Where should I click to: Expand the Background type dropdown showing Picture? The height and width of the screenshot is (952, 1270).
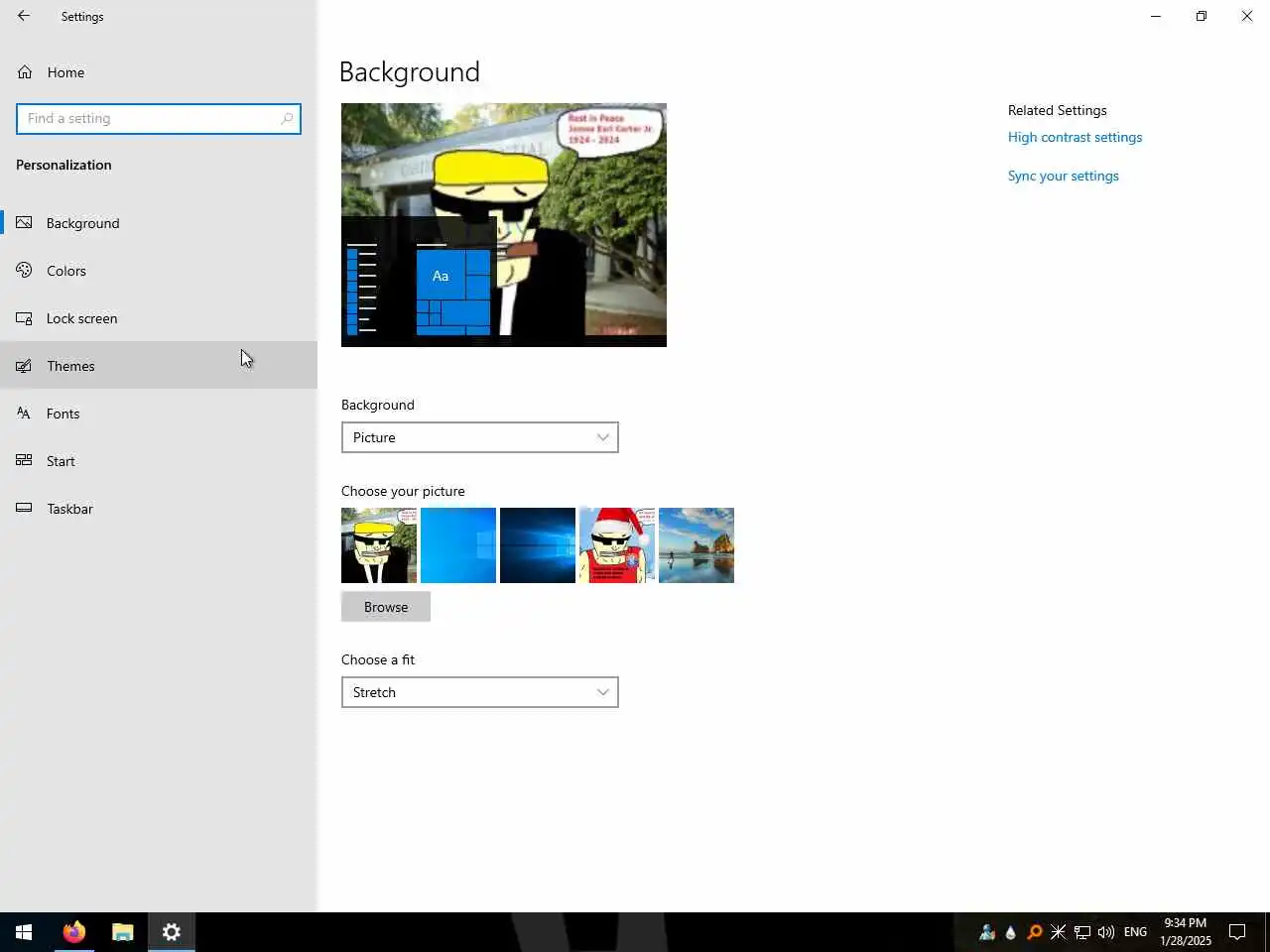point(480,437)
